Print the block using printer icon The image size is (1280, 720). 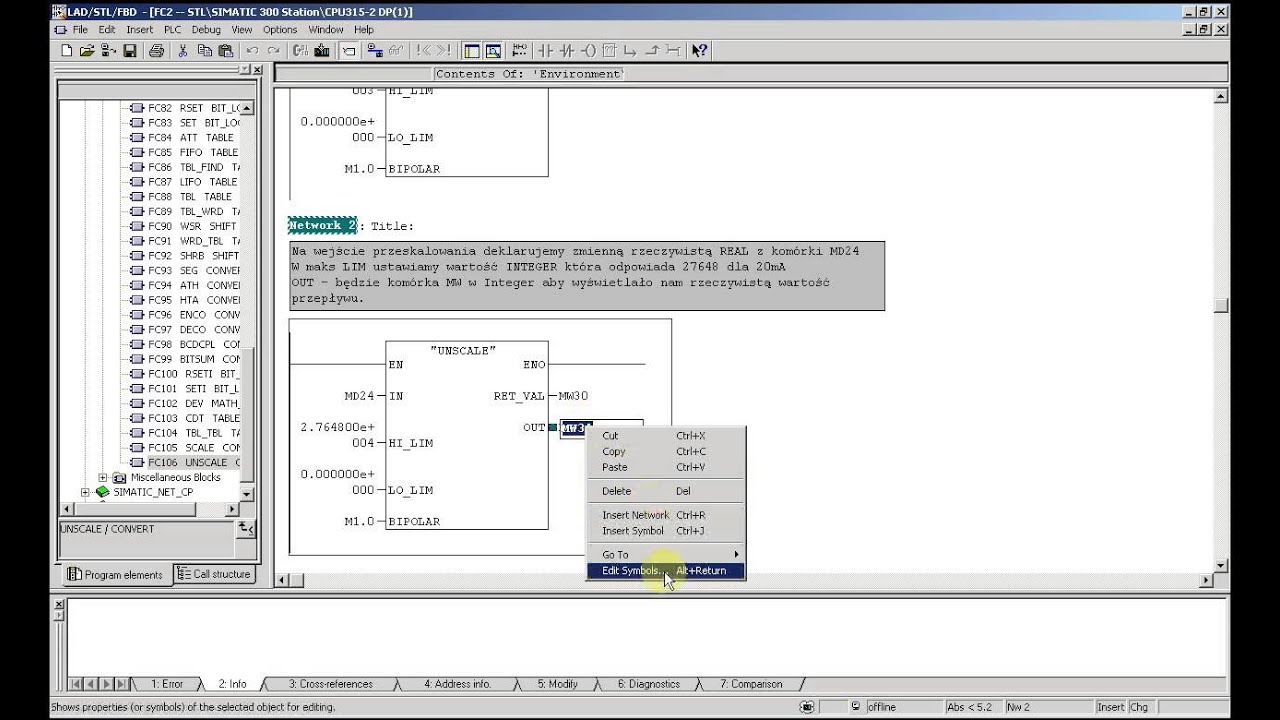[x=157, y=51]
